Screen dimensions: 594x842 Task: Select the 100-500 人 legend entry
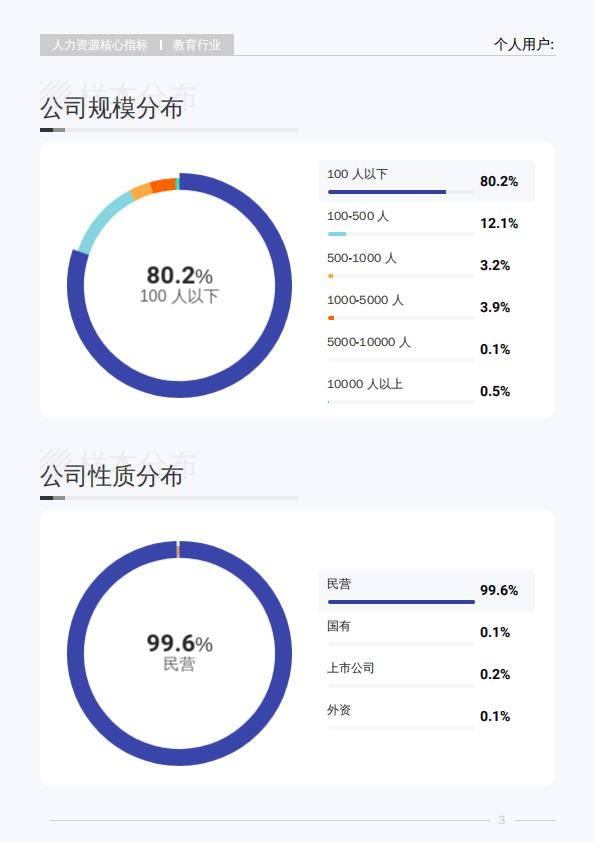coord(426,223)
